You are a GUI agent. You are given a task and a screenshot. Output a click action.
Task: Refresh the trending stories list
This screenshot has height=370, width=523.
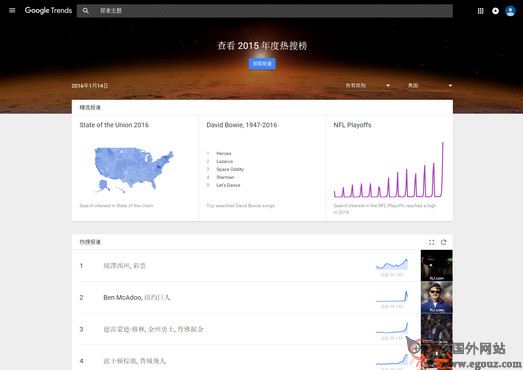pyautogui.click(x=443, y=242)
